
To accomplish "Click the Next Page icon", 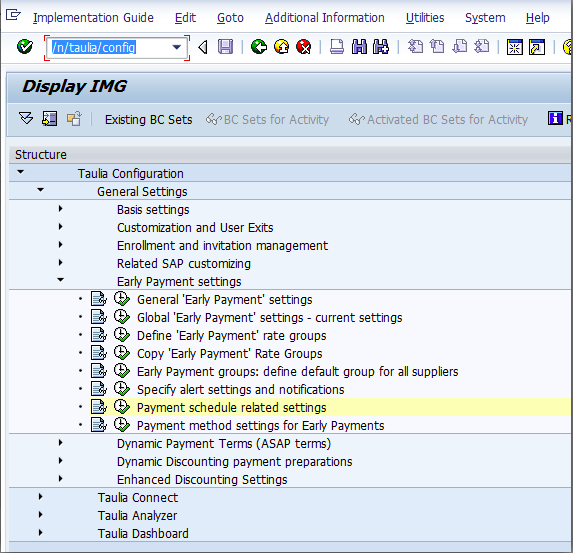I will [x=459, y=47].
